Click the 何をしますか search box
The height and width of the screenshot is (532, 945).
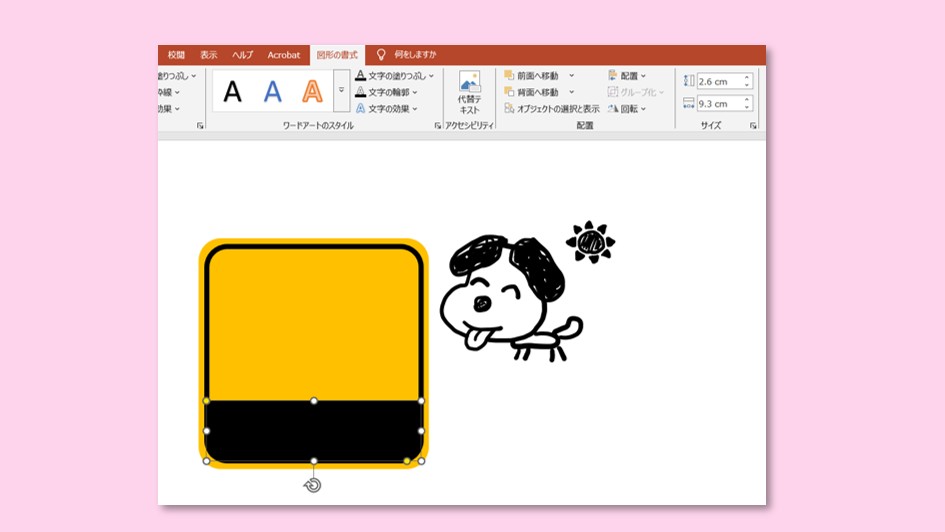[415, 54]
